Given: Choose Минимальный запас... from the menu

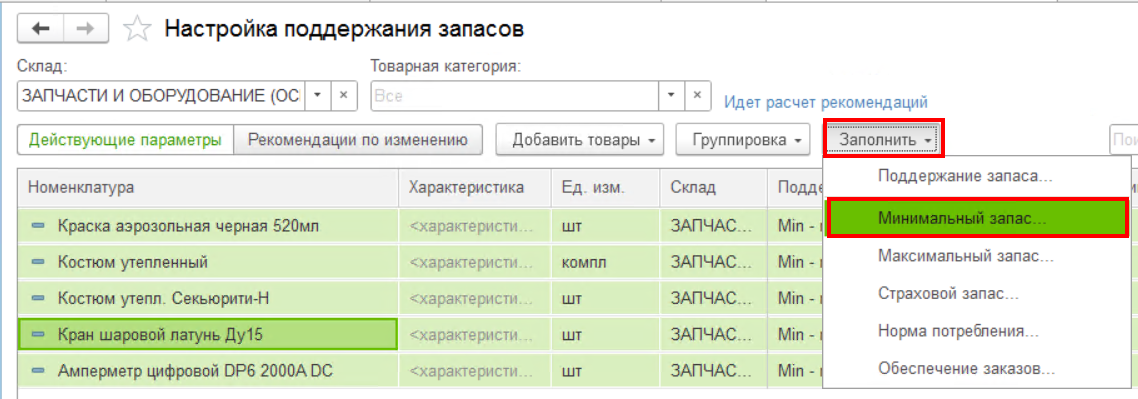Looking at the screenshot, I should point(977,218).
